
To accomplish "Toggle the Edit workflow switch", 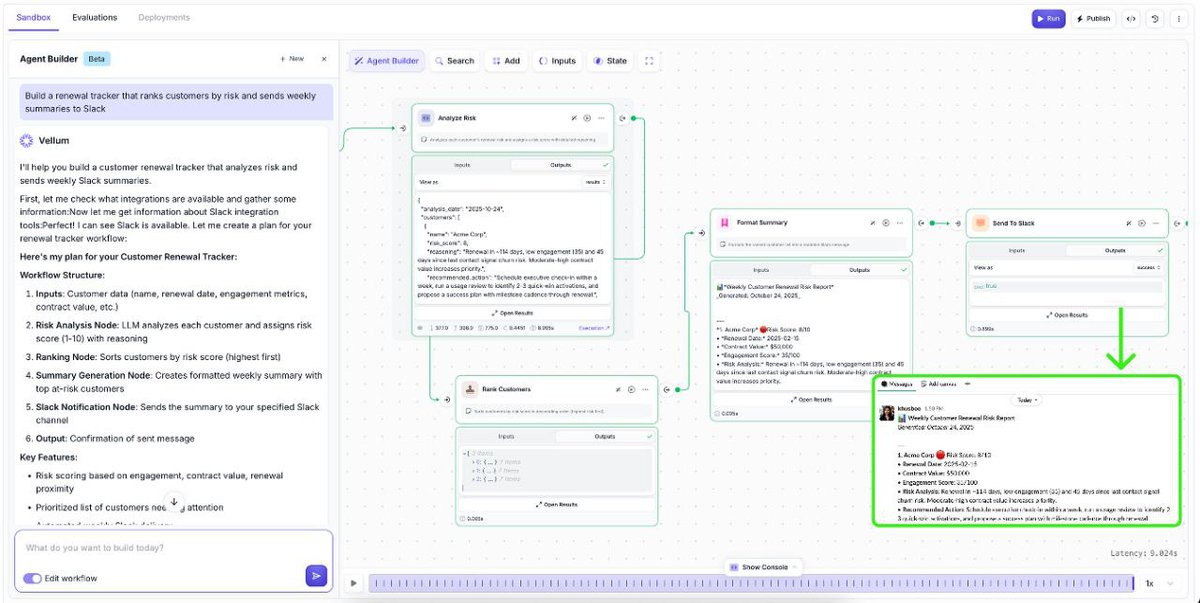I will tap(32, 578).
